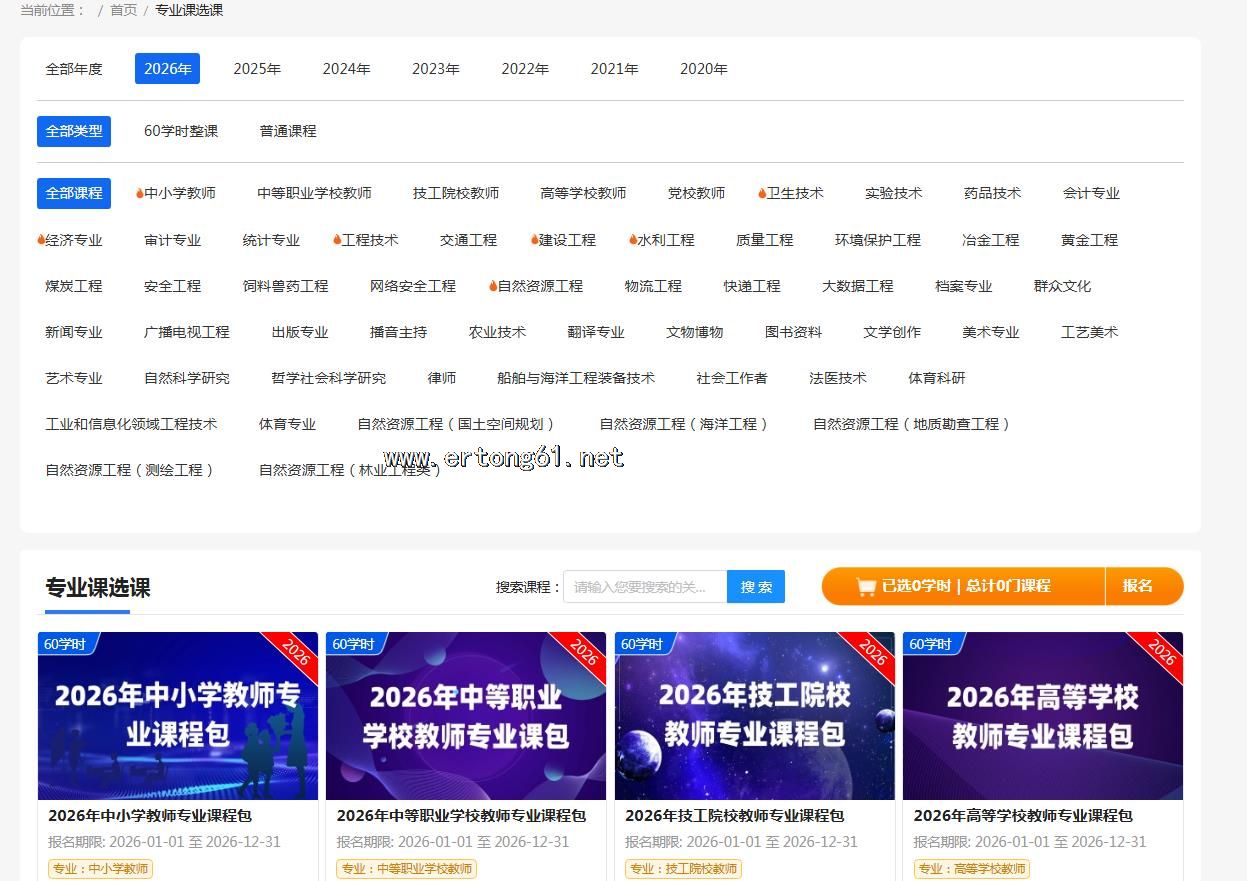The width and height of the screenshot is (1247, 881).
Task: Select hot category 中小学教师
Action: coord(179,193)
